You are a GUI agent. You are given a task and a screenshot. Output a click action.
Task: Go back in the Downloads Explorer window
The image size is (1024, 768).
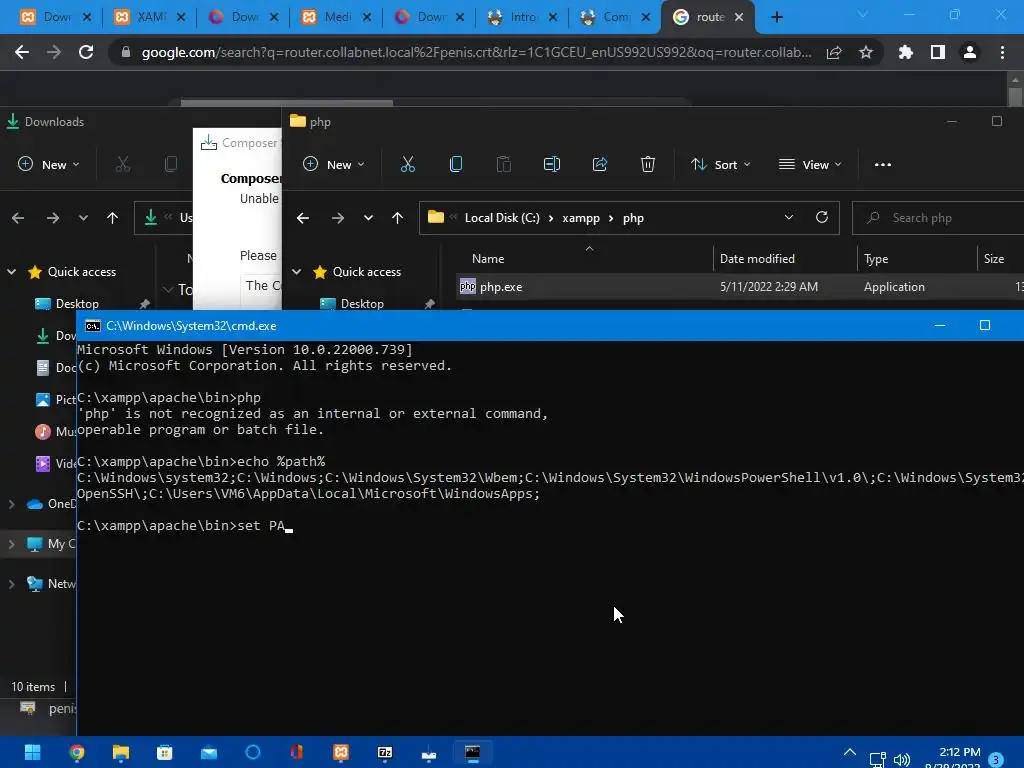[x=18, y=217]
